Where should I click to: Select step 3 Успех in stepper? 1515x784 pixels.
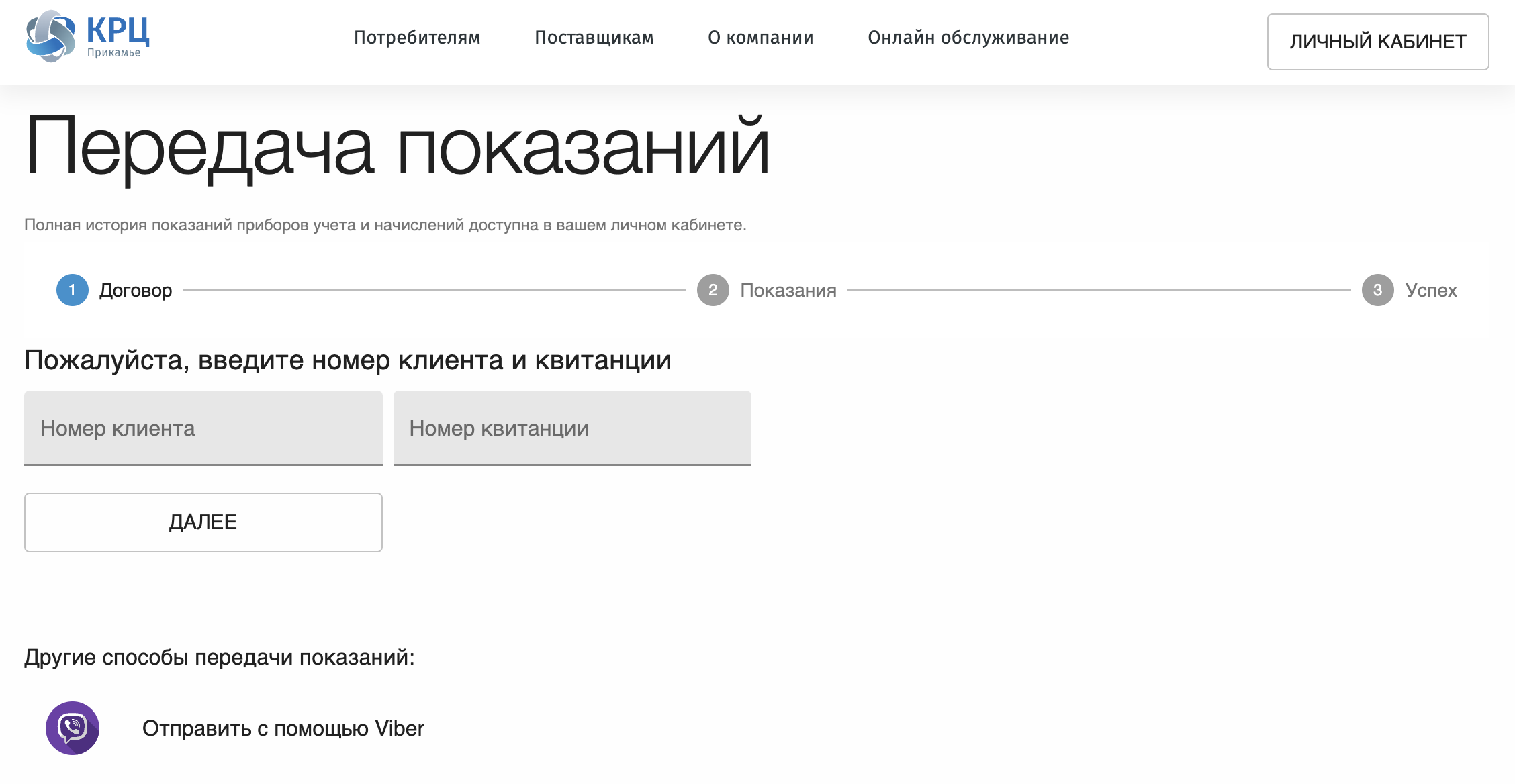pyautogui.click(x=1410, y=290)
